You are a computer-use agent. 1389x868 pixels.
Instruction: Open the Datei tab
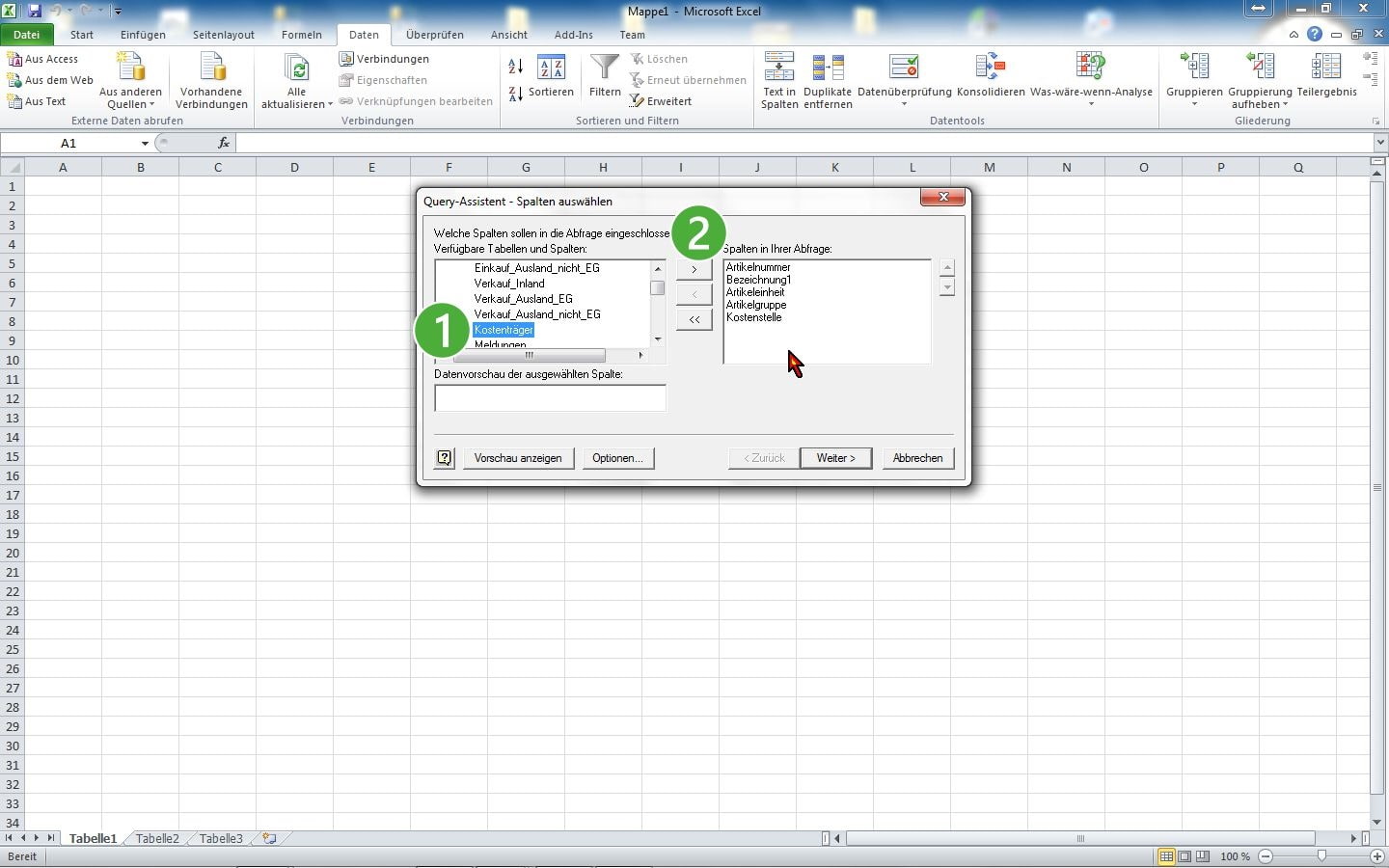tap(26, 34)
